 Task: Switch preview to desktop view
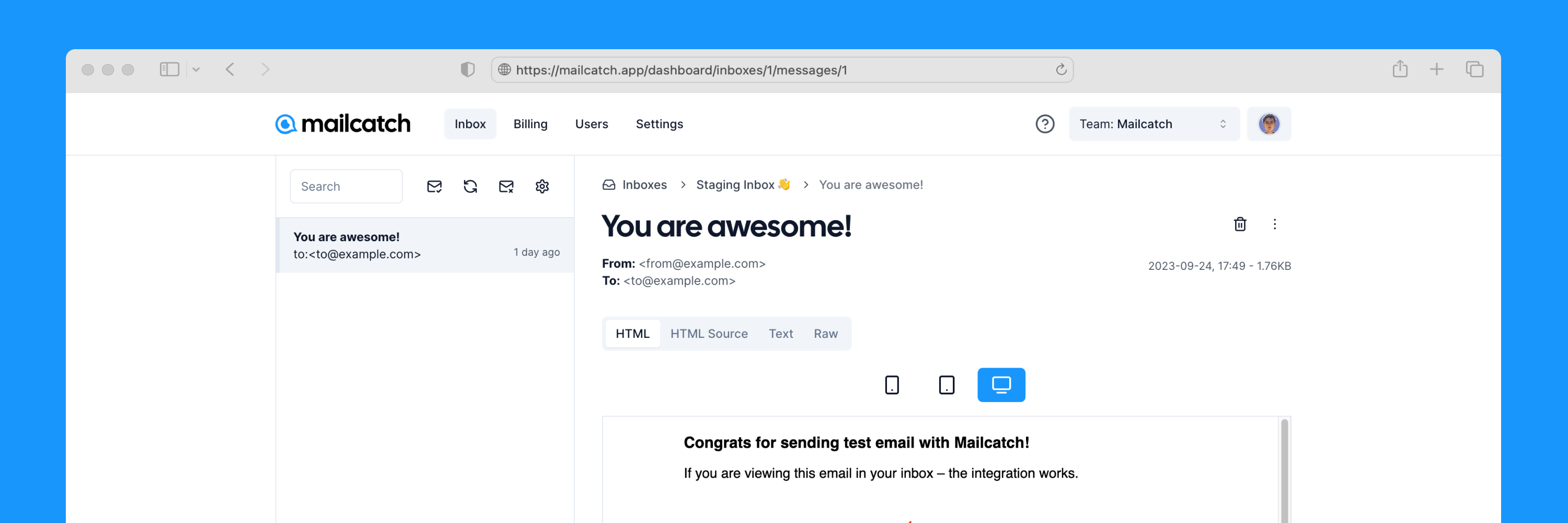[1001, 385]
